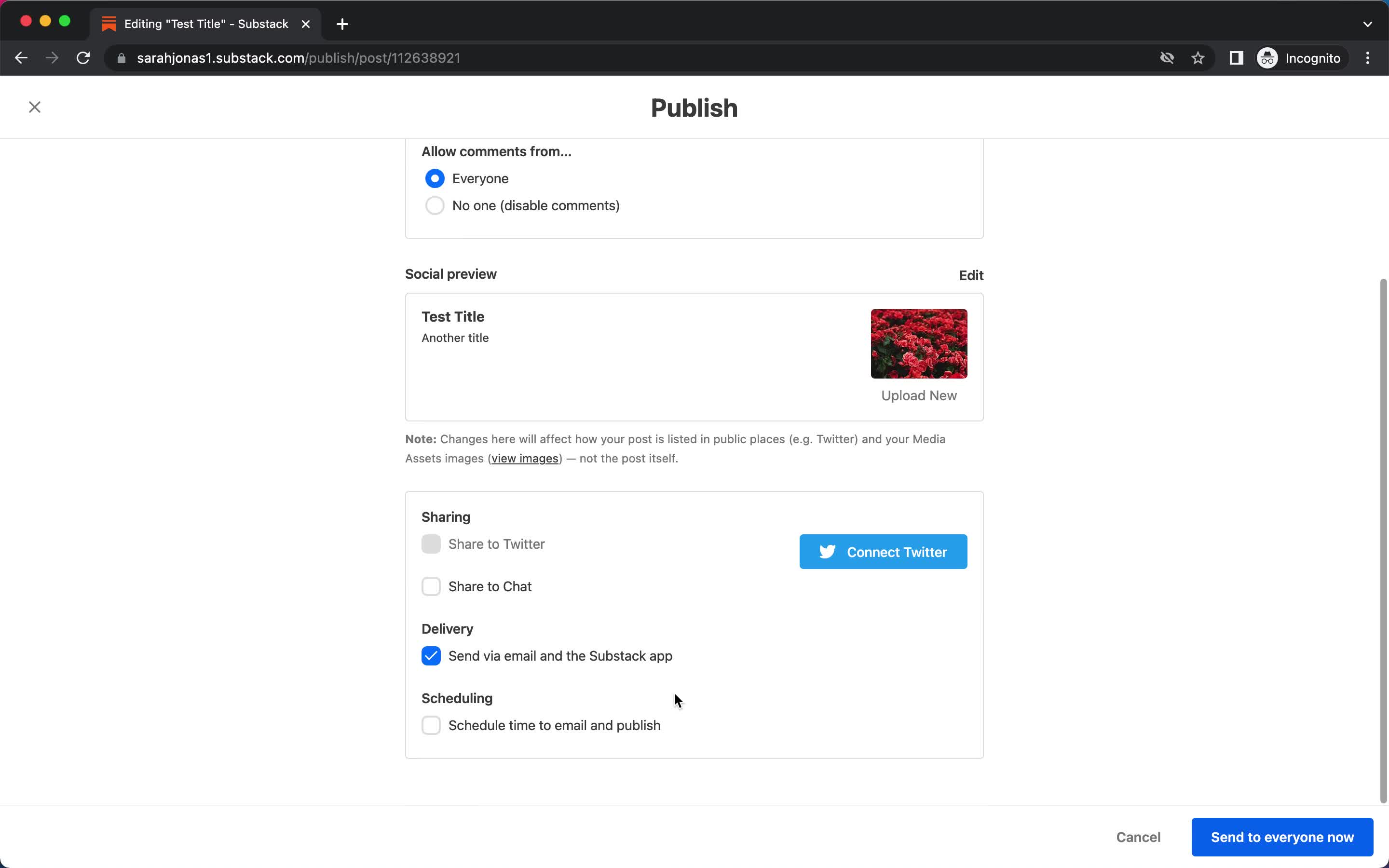Click Send to everyone now button
Screen dimensions: 1389x868
pos(1283,837)
